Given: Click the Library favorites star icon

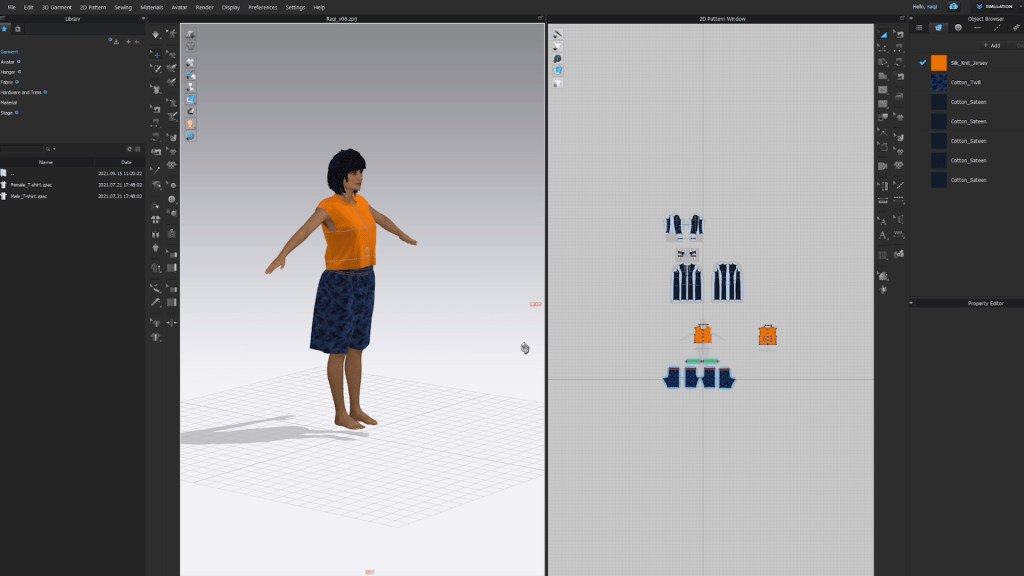Looking at the screenshot, I should tap(5, 29).
